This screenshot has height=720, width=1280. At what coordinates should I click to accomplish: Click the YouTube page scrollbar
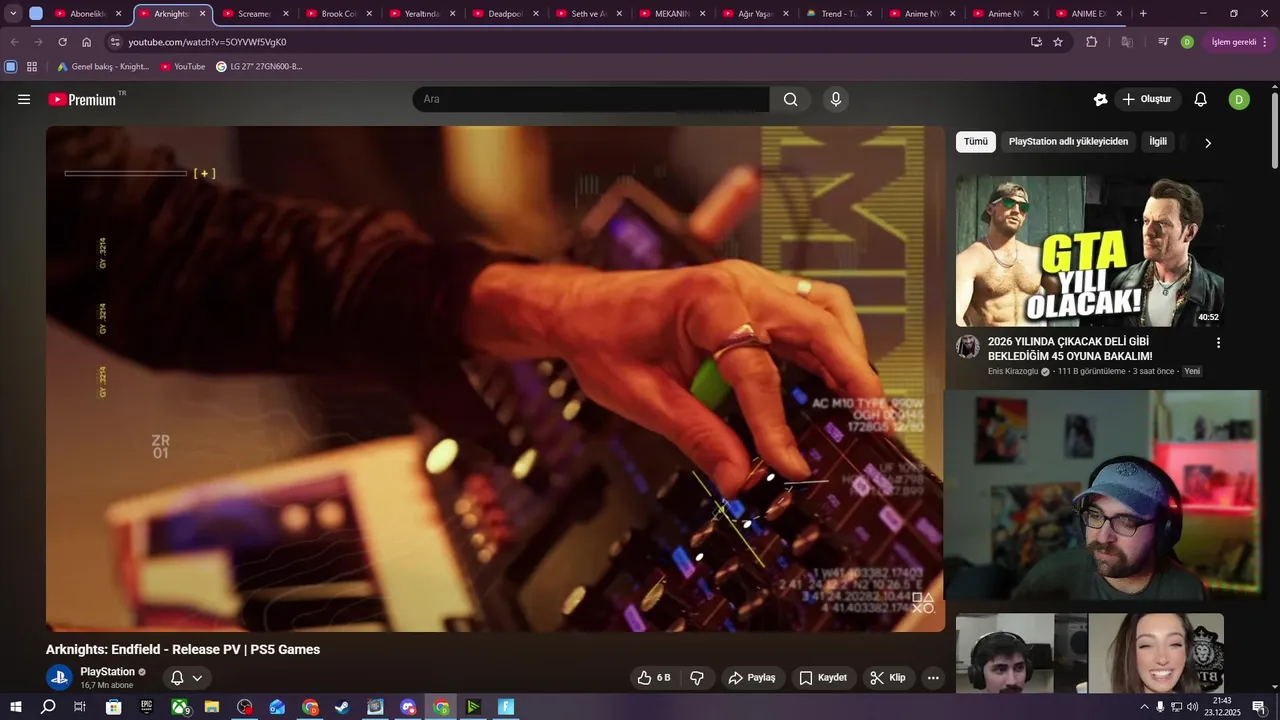tap(1275, 130)
